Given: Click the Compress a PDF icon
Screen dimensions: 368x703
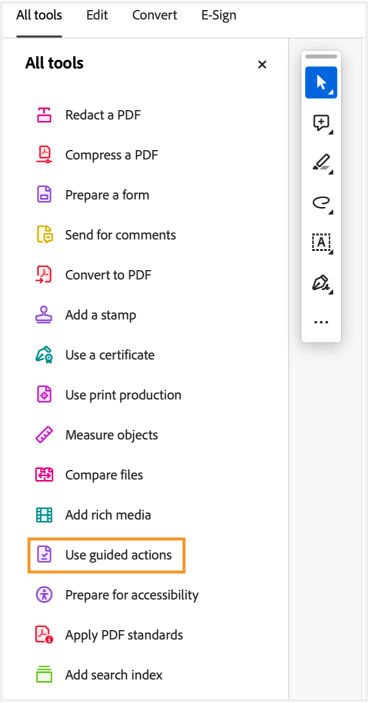Looking at the screenshot, I should 44,155.
